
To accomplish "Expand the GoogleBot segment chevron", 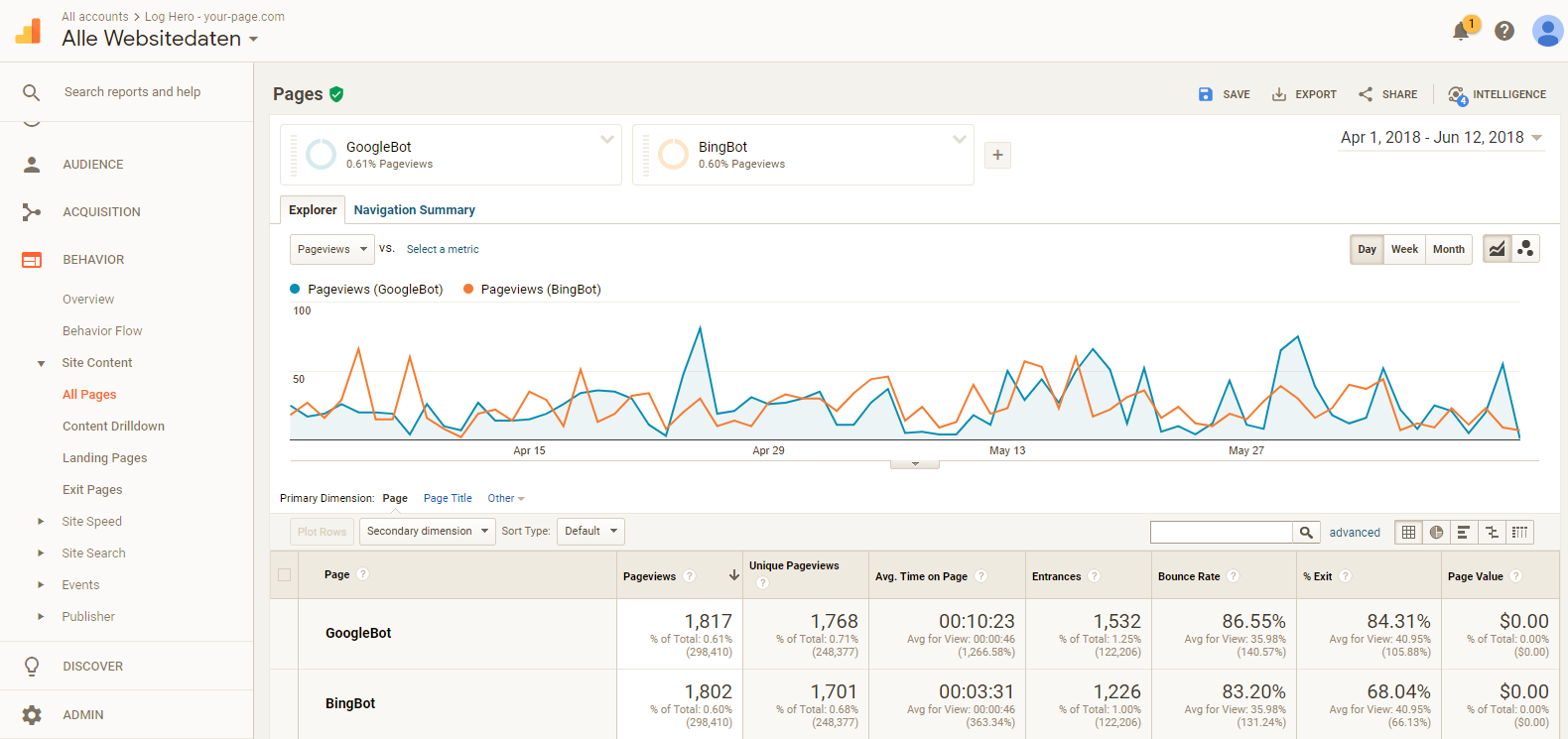I will click(606, 140).
